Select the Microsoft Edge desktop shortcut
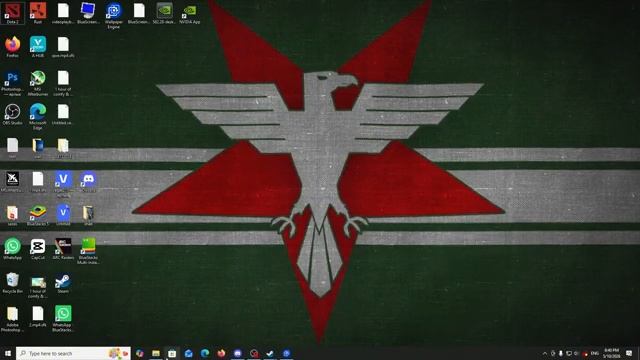Viewport: 640px width, 360px height. (x=38, y=116)
